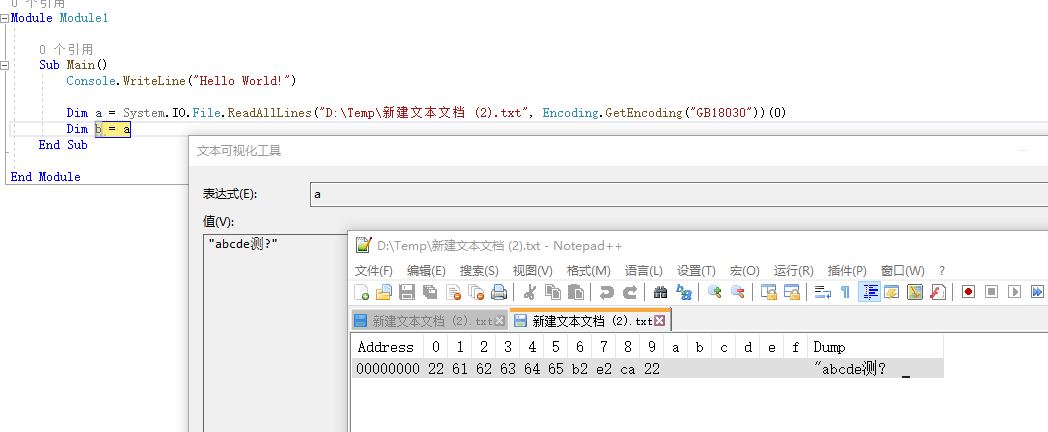1048x432 pixels.
Task: Switch to the inactive 新建文本文档 (2).txt tab
Action: click(428, 321)
